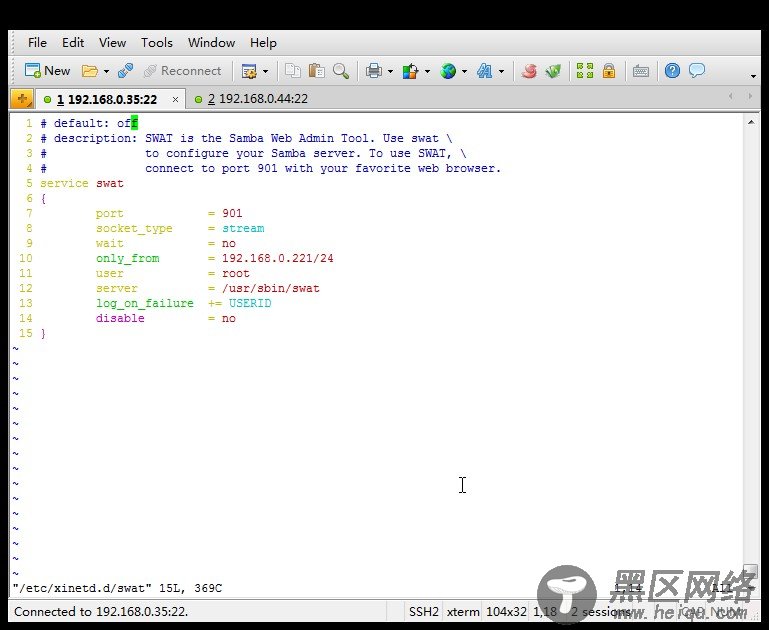Image resolution: width=769 pixels, height=630 pixels.
Task: Open the Window menu
Action: click(x=211, y=43)
